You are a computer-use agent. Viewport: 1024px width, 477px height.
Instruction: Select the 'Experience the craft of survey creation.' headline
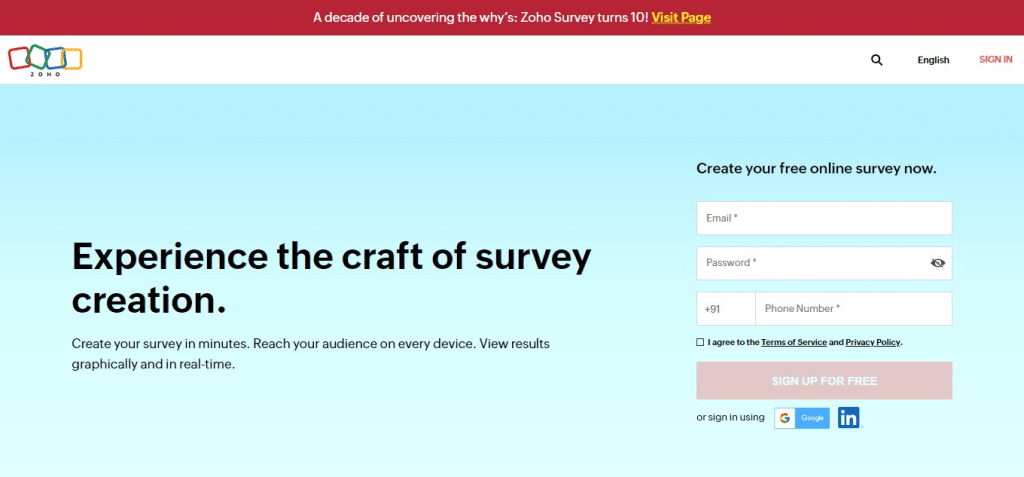[x=331, y=278]
